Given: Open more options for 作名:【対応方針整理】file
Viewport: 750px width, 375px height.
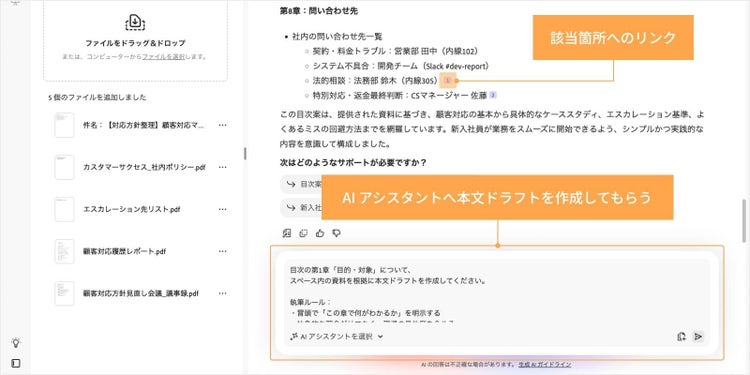Looking at the screenshot, I should [x=222, y=125].
